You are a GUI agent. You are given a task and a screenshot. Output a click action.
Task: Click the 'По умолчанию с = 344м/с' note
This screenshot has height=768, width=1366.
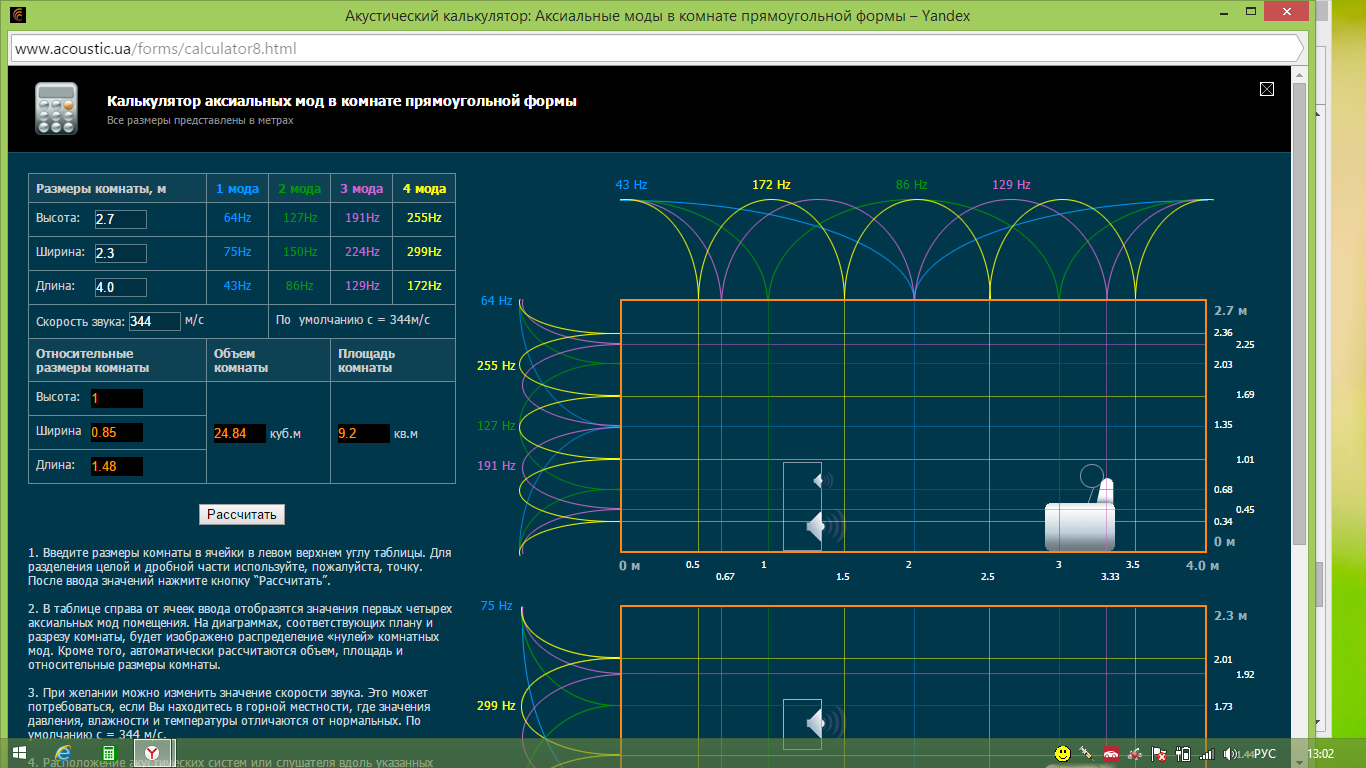pos(352,320)
